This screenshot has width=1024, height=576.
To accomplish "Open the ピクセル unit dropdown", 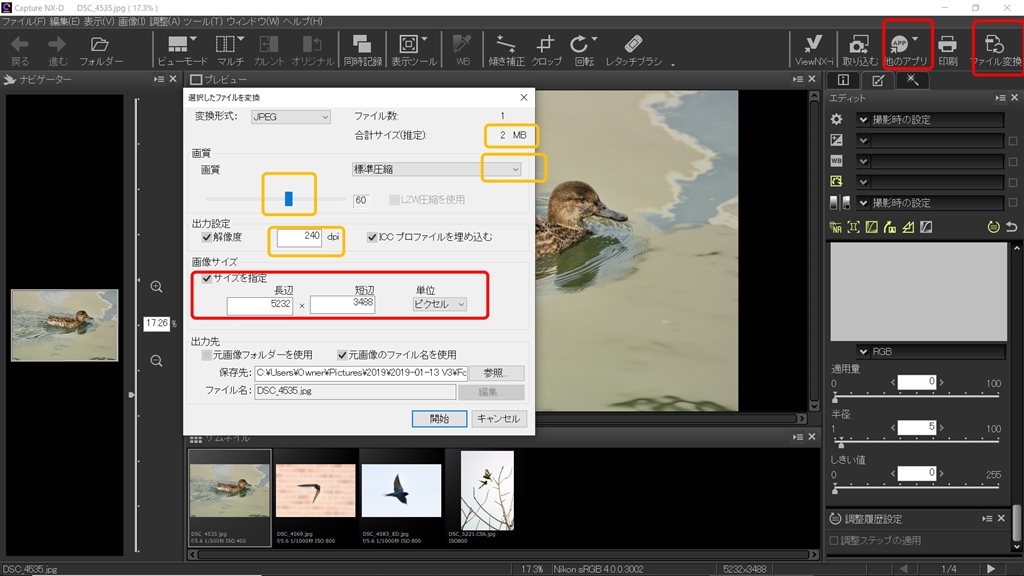I will pyautogui.click(x=440, y=304).
